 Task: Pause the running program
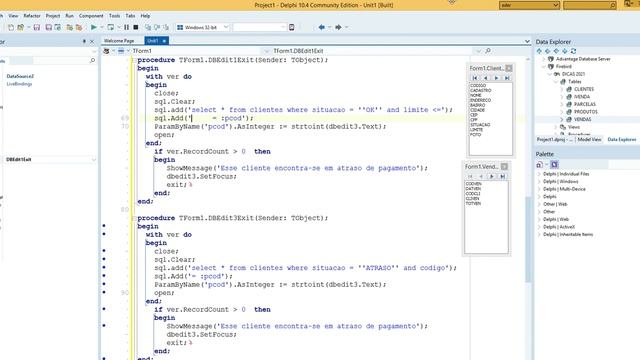127,27
